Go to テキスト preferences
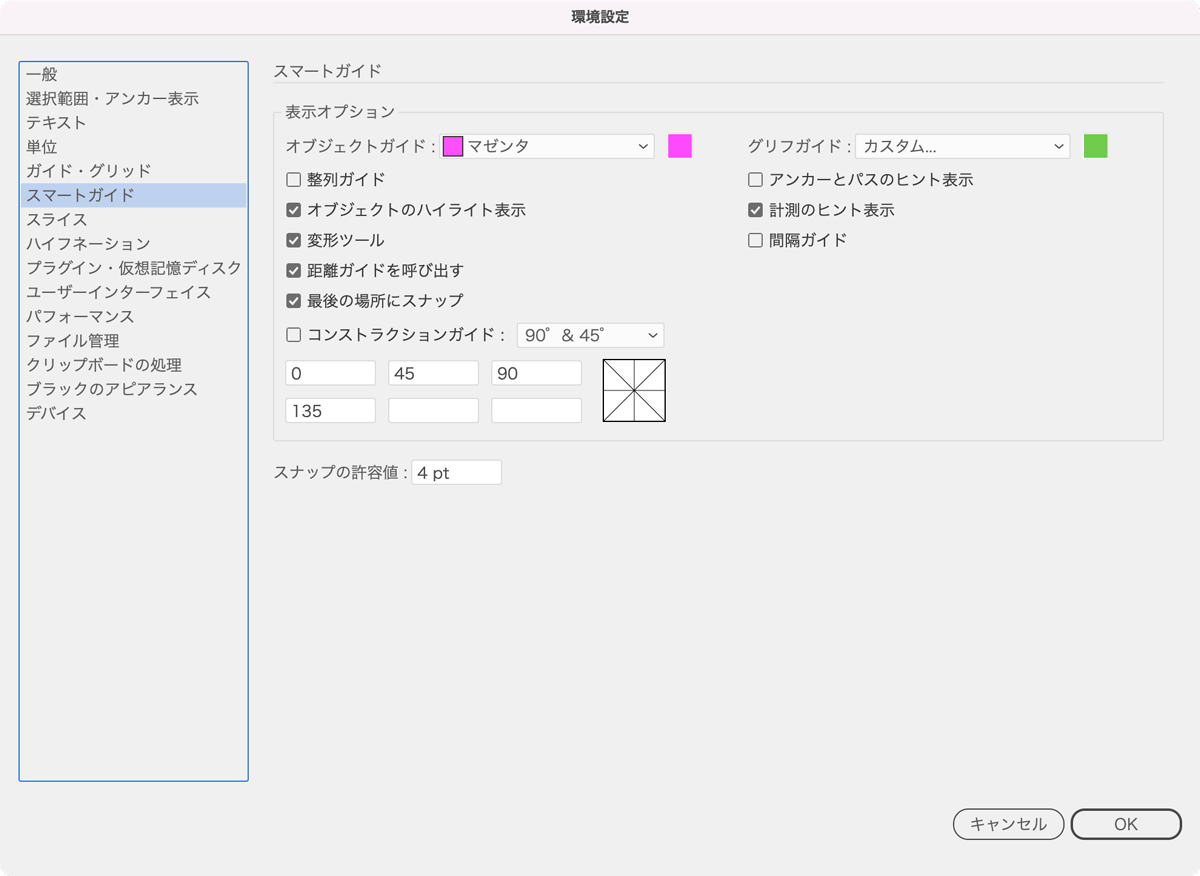 [x=133, y=122]
